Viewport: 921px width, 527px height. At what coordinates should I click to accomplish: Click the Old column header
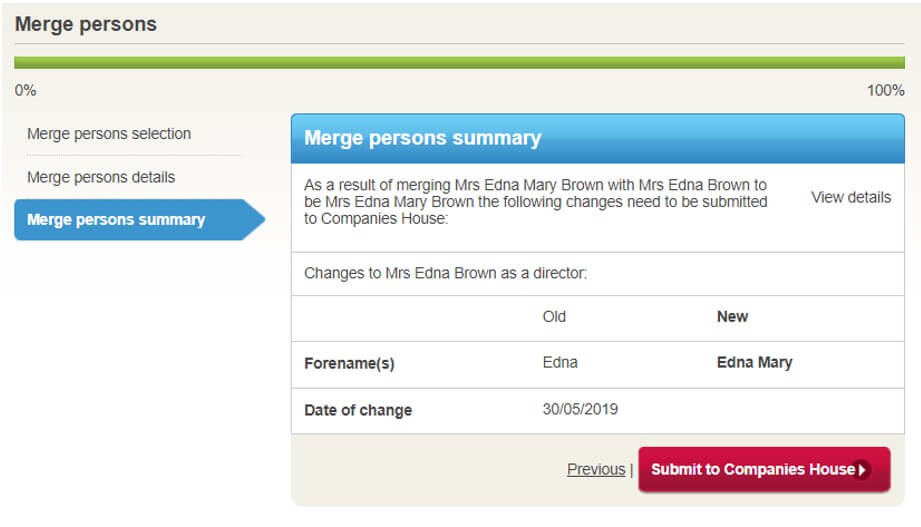coord(554,316)
